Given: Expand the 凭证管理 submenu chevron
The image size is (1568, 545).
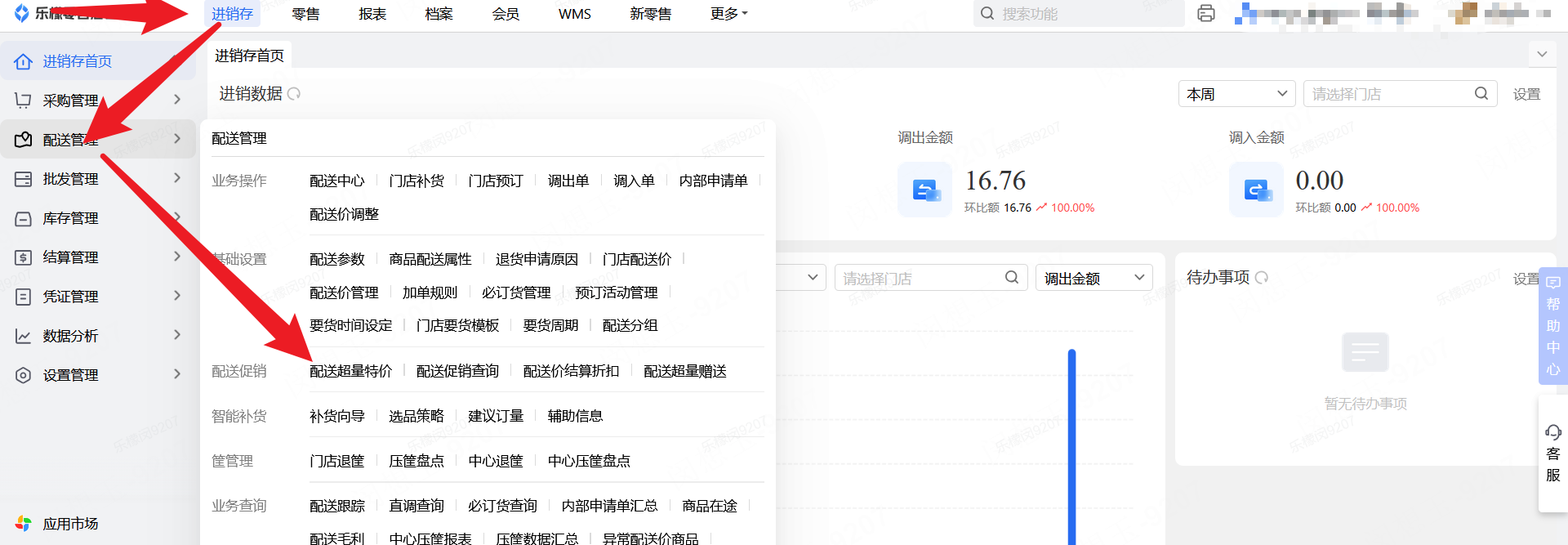Looking at the screenshot, I should 177,296.
